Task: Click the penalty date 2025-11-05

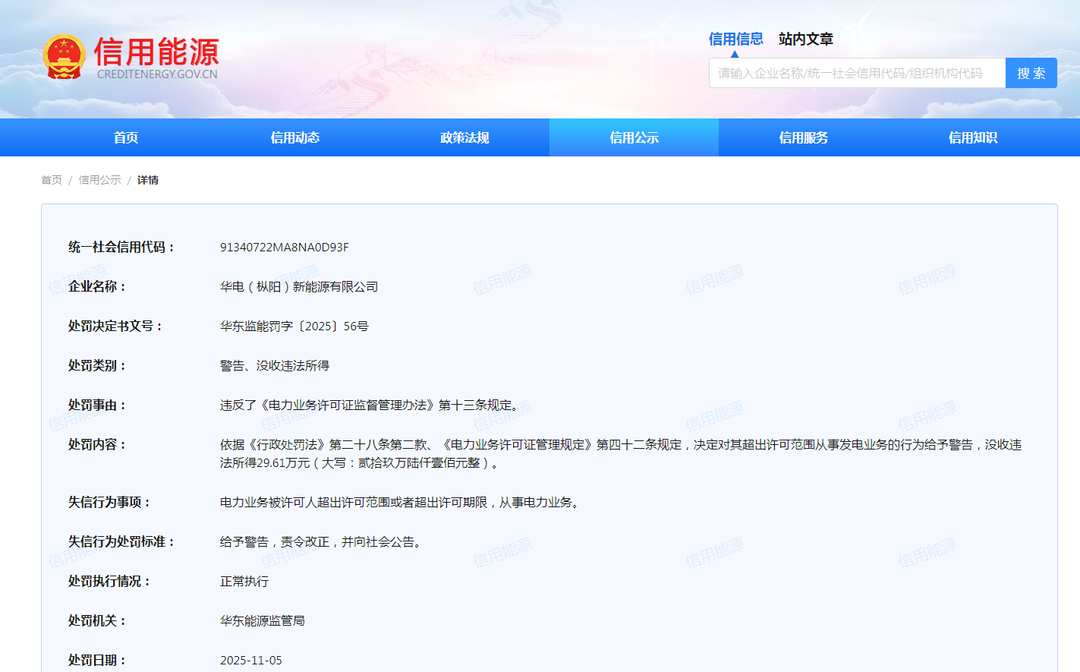Action: (252, 660)
